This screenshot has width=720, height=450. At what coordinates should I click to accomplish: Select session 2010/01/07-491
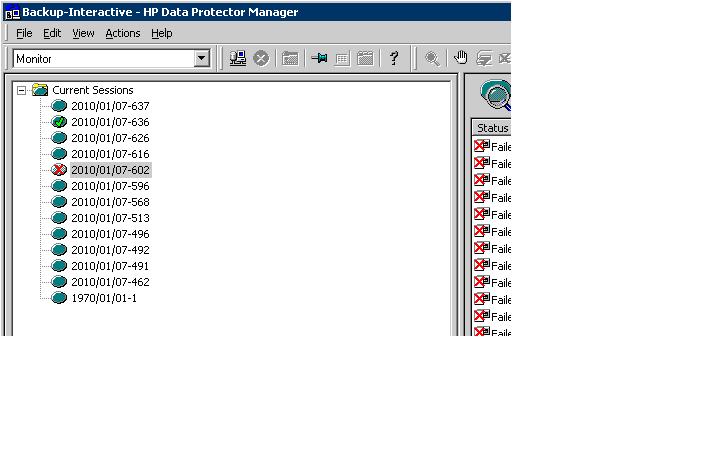click(110, 266)
